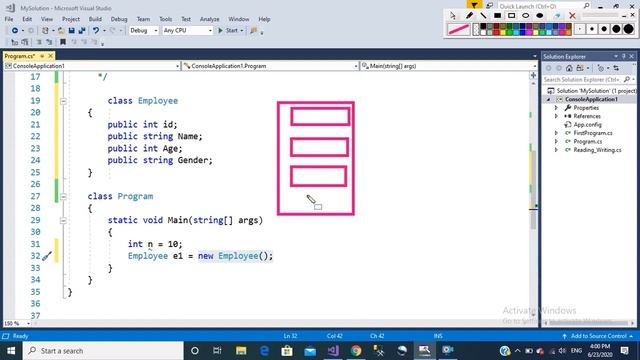Open the Debug menu
This screenshot has width=640, height=360.
[119, 19]
